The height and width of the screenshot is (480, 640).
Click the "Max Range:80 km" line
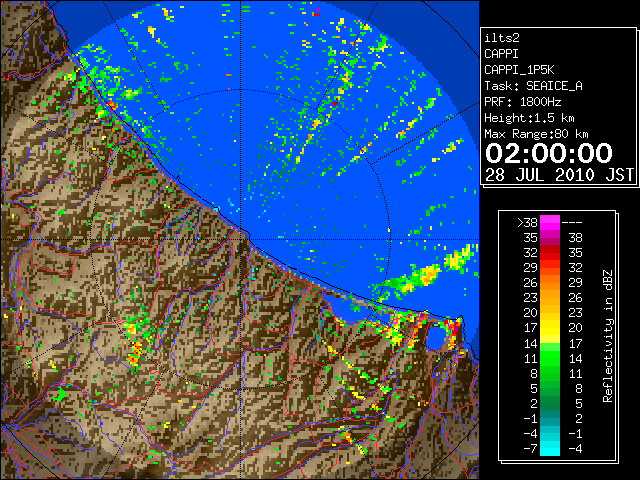[x=536, y=134]
